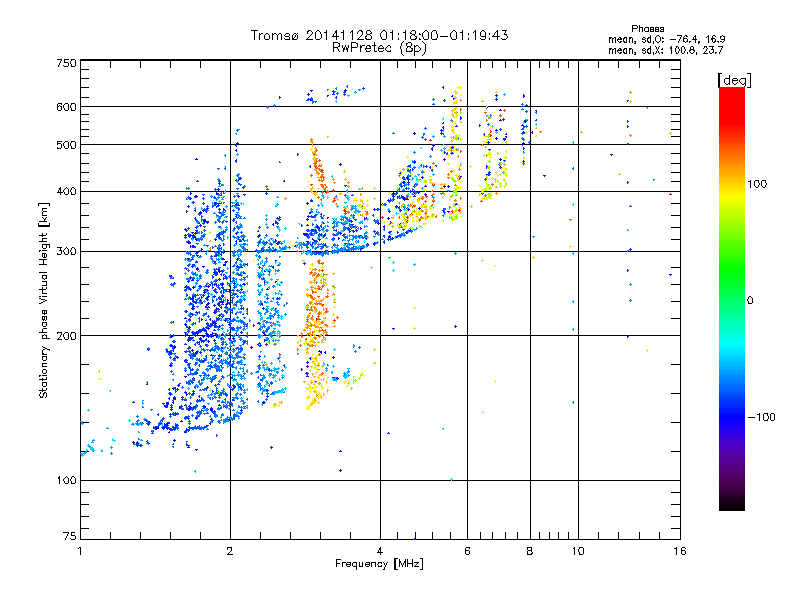Click the y-axis tick label "75"

(x=70, y=536)
